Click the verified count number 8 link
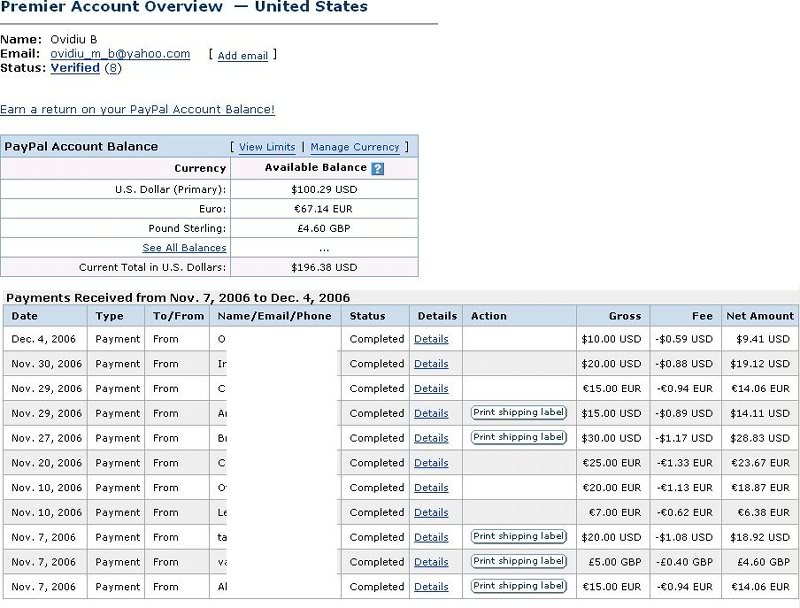Screen dimensions: 800x608 (x=113, y=68)
